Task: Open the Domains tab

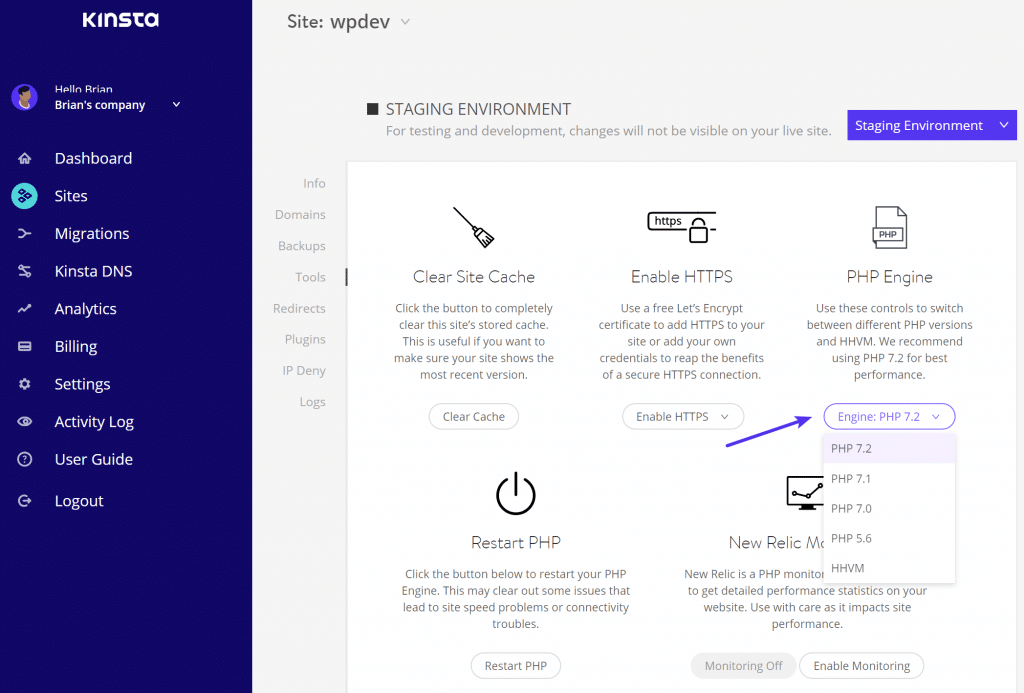Action: click(x=300, y=215)
